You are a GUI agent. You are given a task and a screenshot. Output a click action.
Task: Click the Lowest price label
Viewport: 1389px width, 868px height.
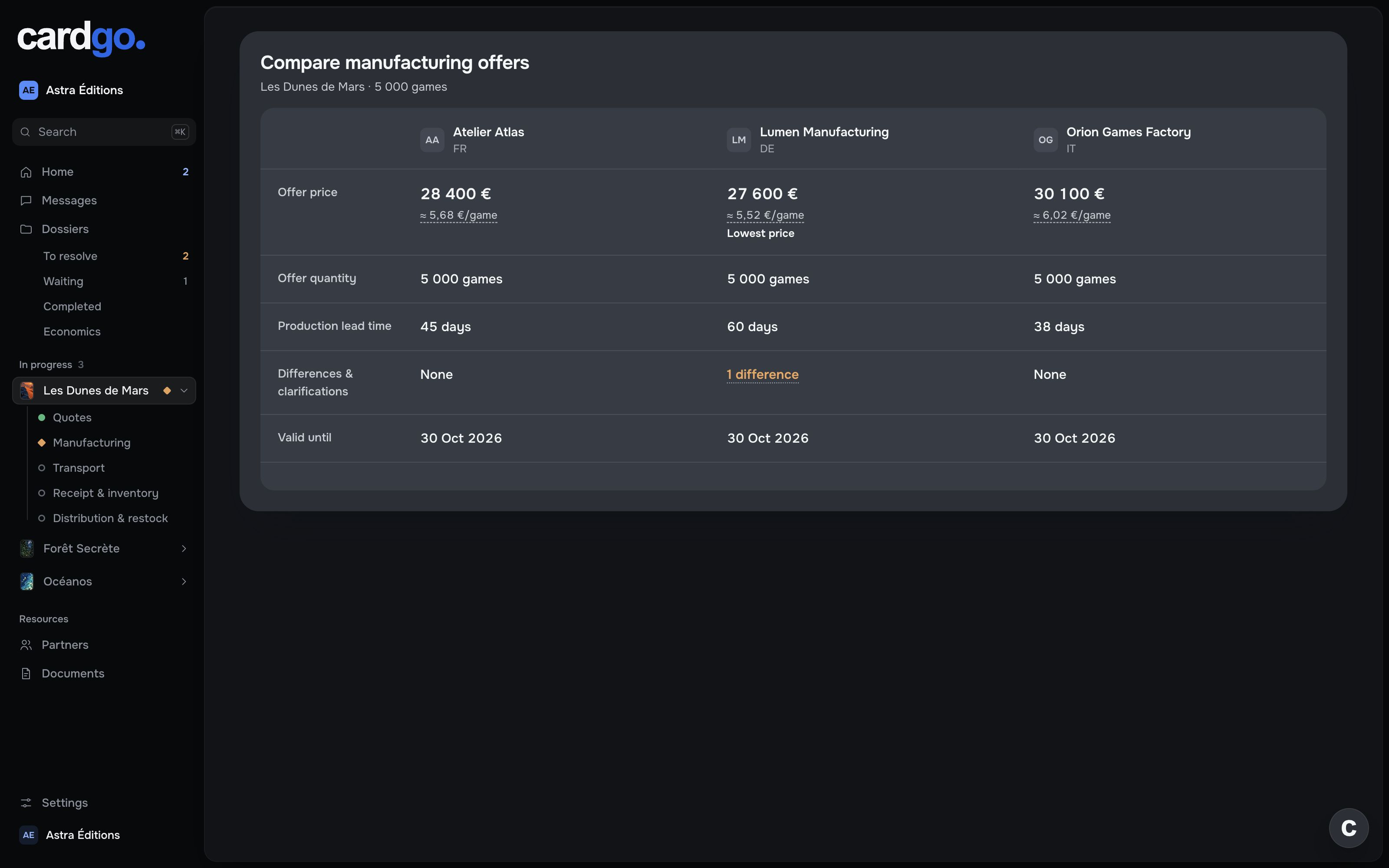760,233
